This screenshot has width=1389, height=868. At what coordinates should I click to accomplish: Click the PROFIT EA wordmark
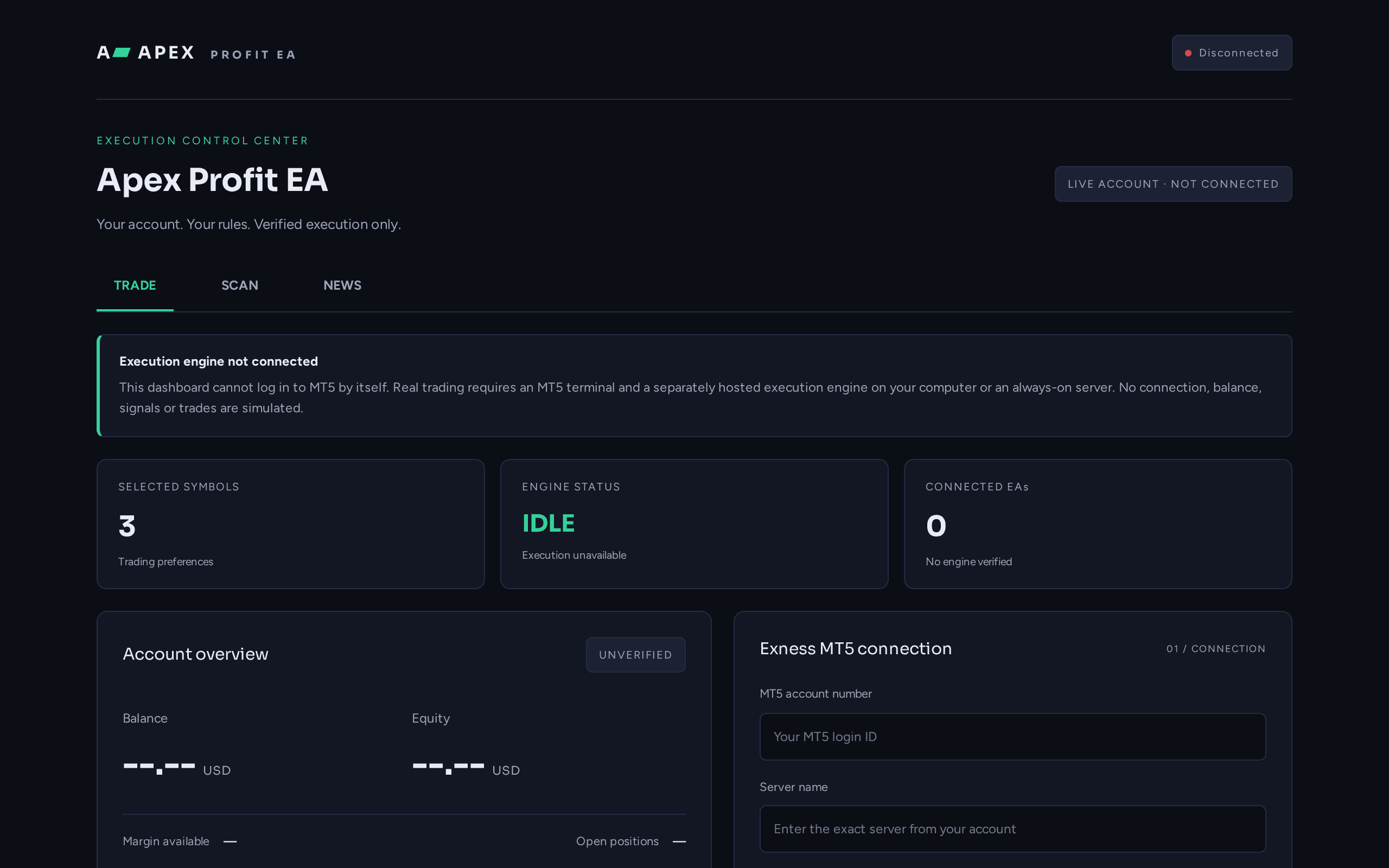[x=253, y=55]
